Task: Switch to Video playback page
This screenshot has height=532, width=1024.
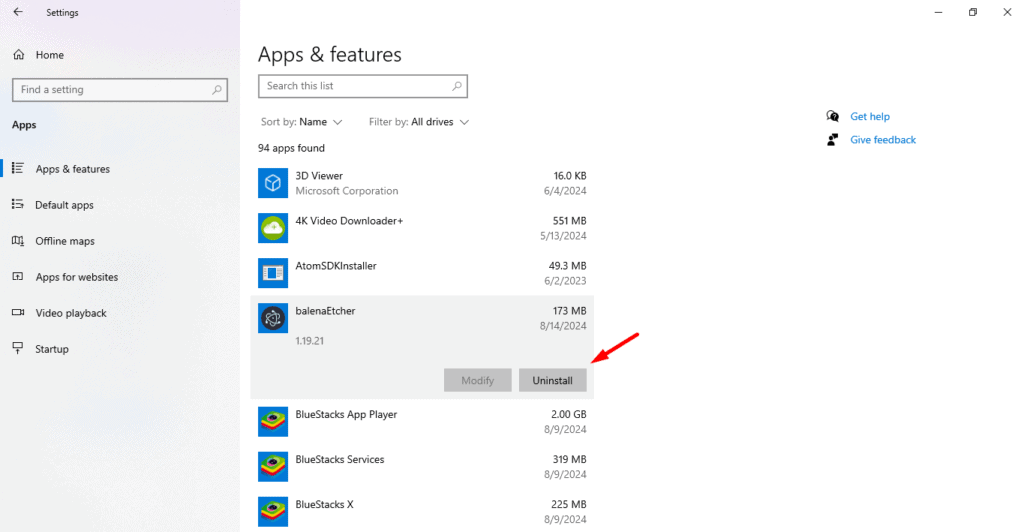Action: click(x=71, y=313)
